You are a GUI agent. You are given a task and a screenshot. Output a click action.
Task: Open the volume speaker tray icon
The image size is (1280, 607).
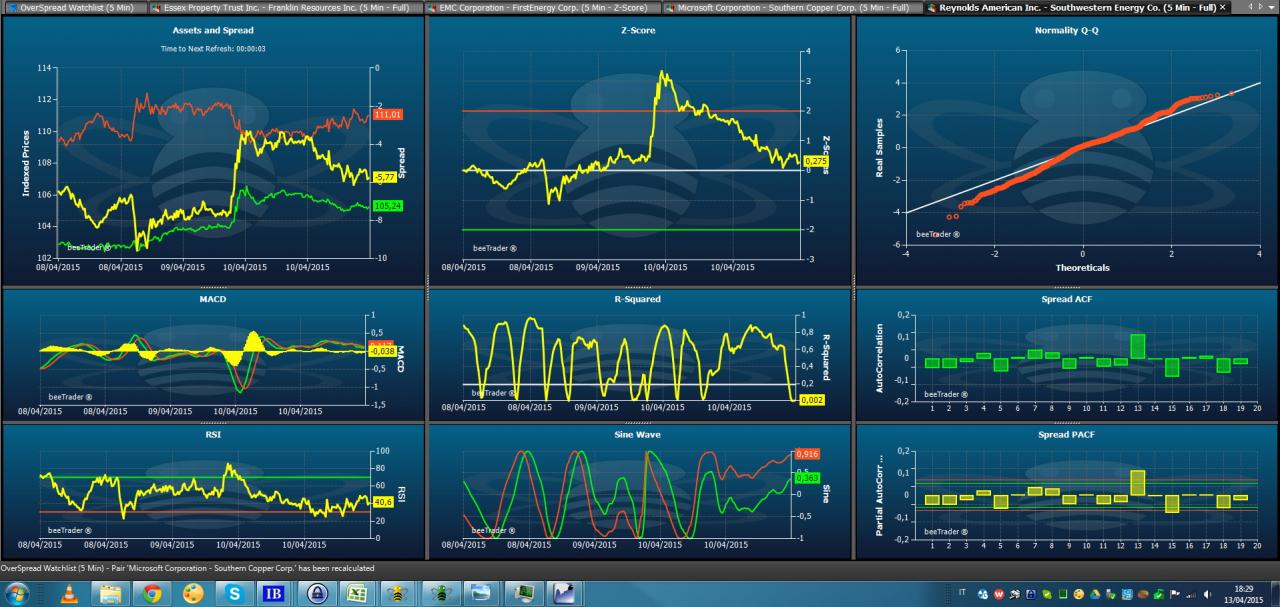(x=1207, y=594)
